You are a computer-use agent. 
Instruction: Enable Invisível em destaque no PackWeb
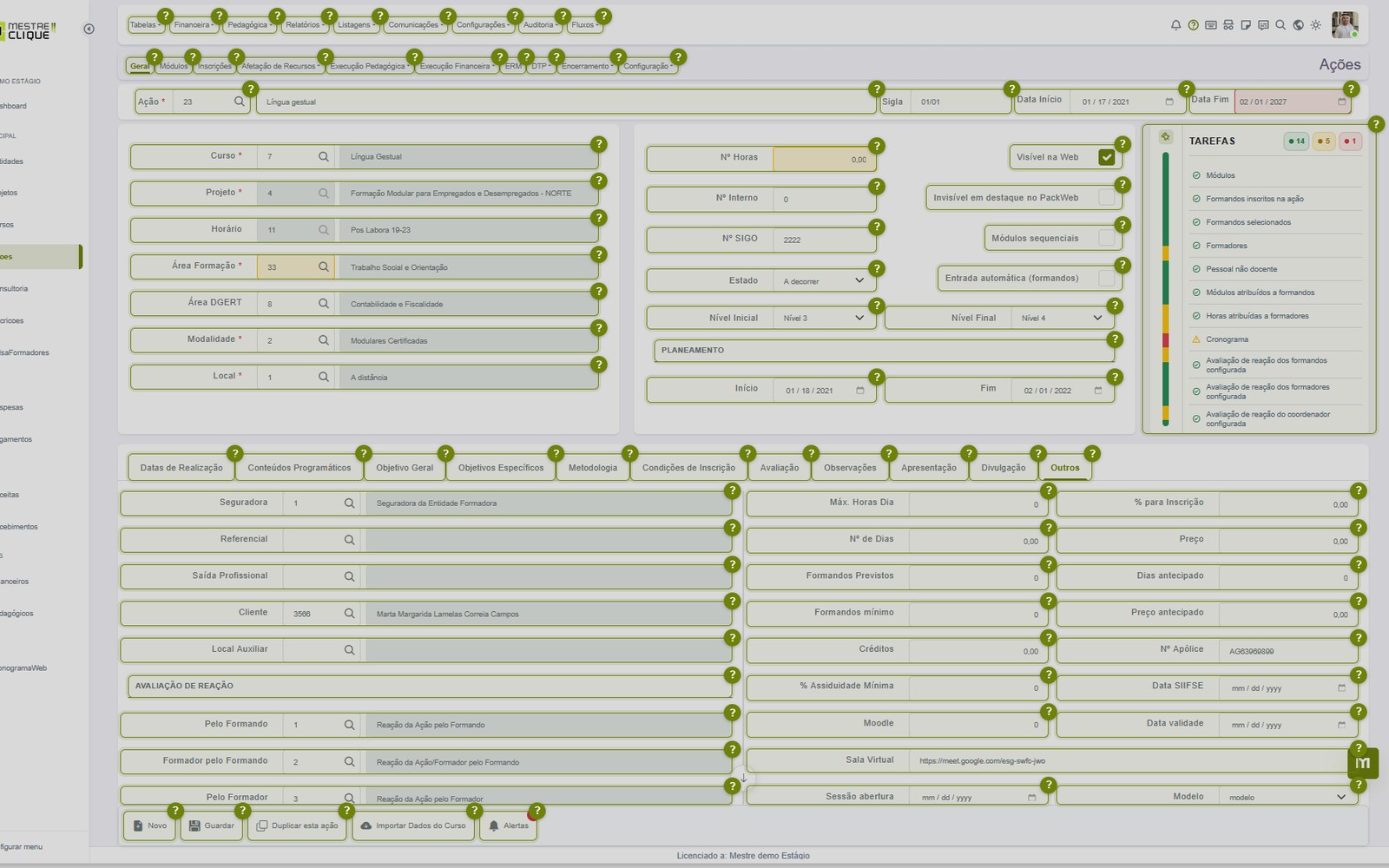click(x=1106, y=198)
